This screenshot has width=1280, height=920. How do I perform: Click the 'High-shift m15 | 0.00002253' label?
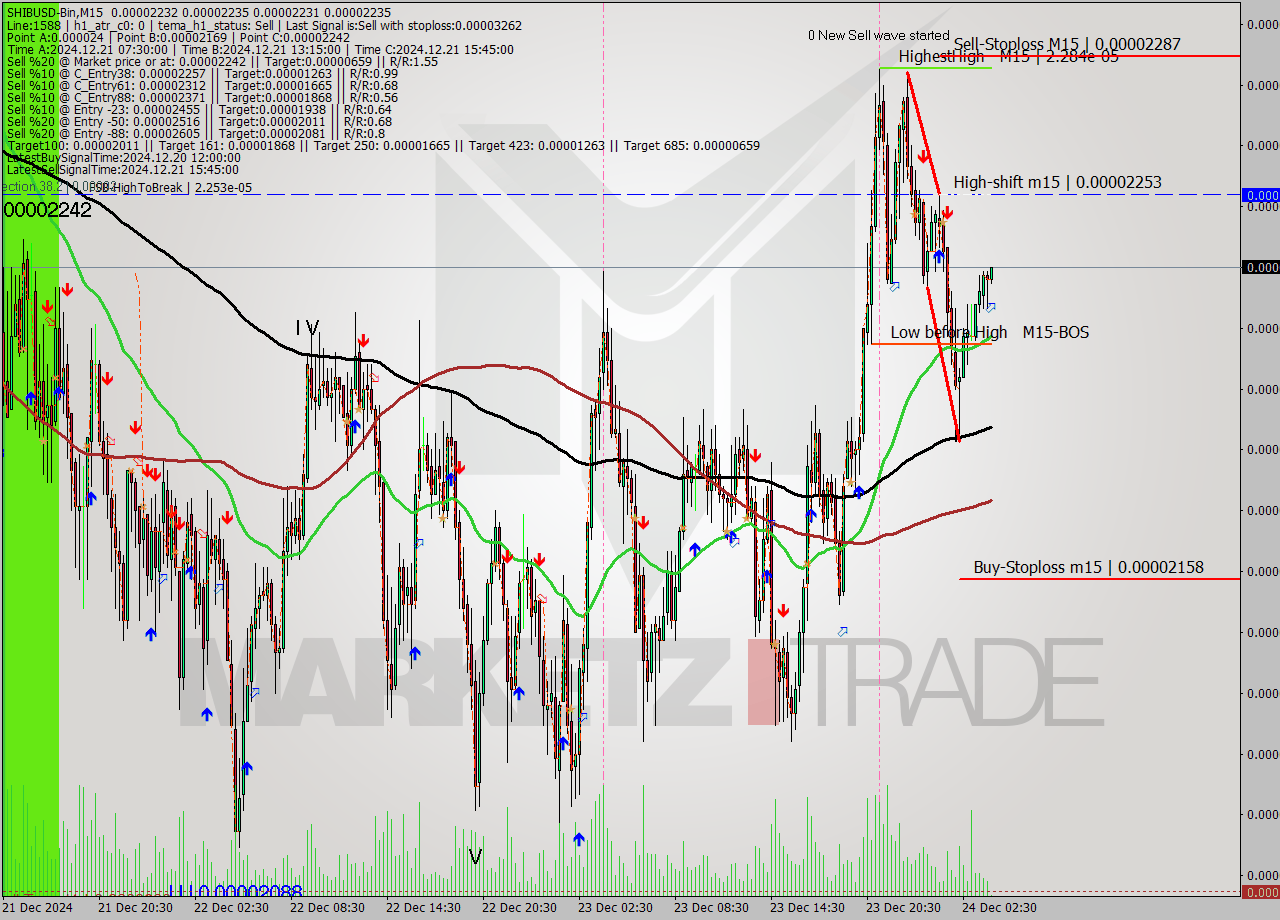[1057, 182]
